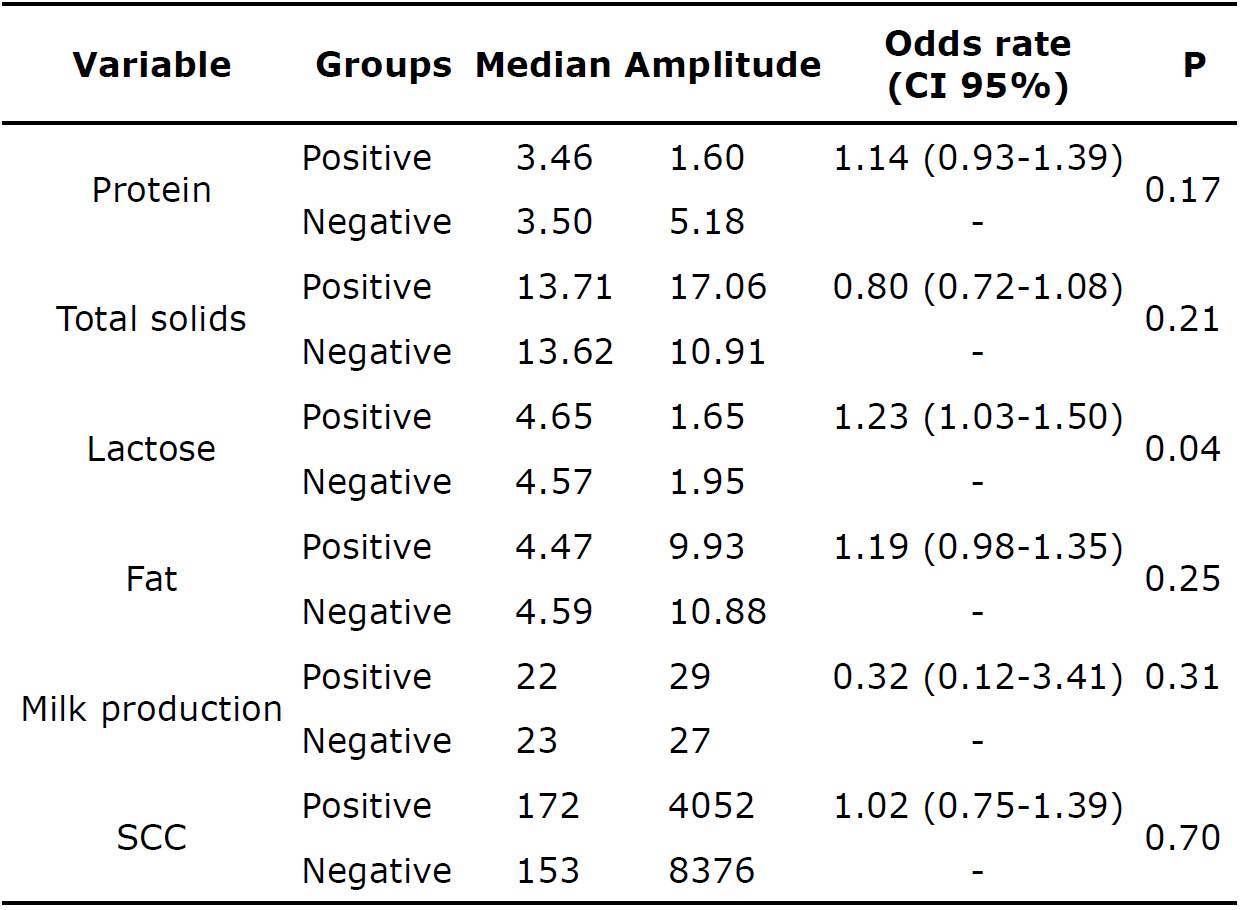Click the Median column header
The height and width of the screenshot is (910, 1240).
[x=543, y=66]
